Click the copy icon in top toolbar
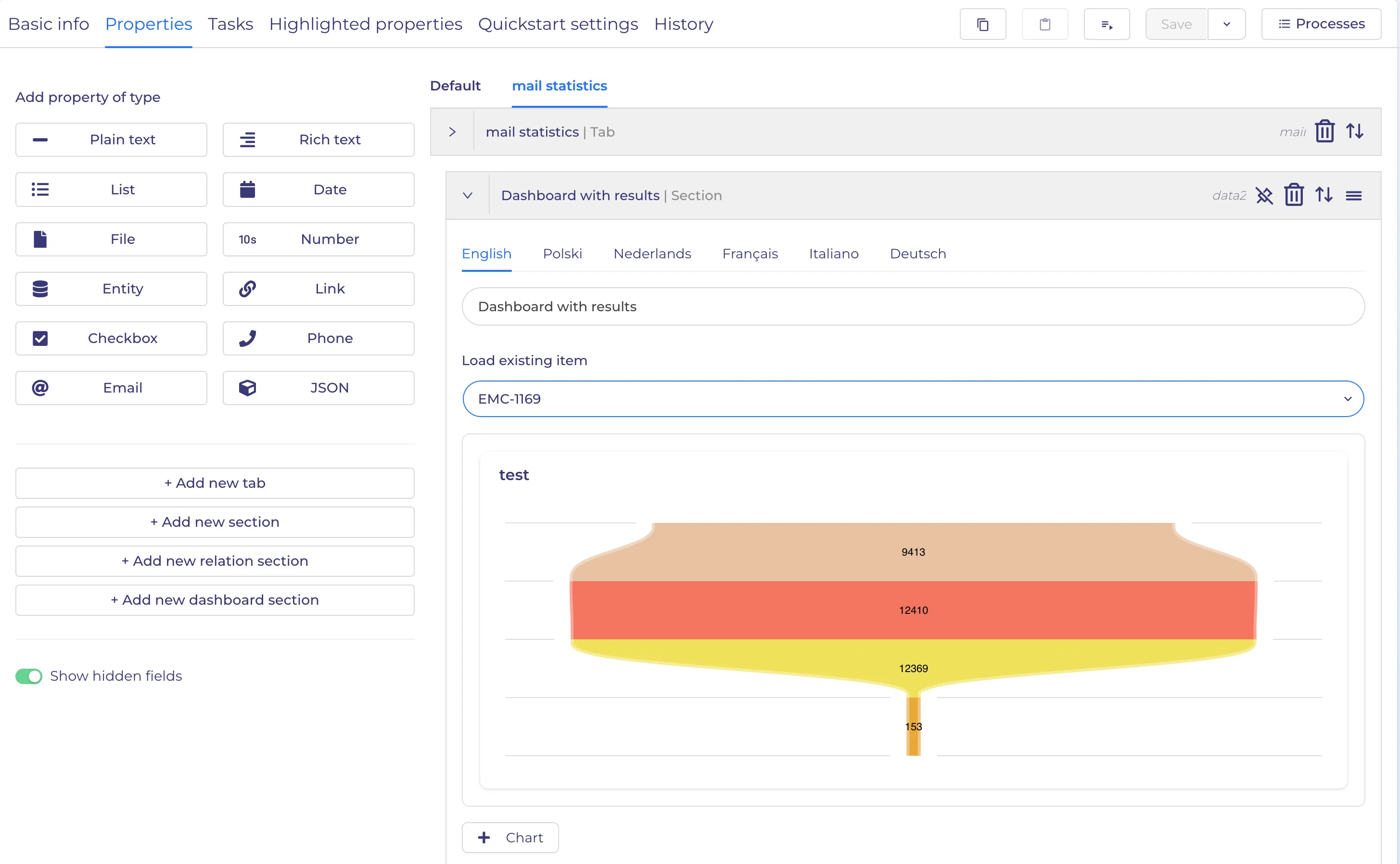This screenshot has height=864, width=1400. coord(982,24)
